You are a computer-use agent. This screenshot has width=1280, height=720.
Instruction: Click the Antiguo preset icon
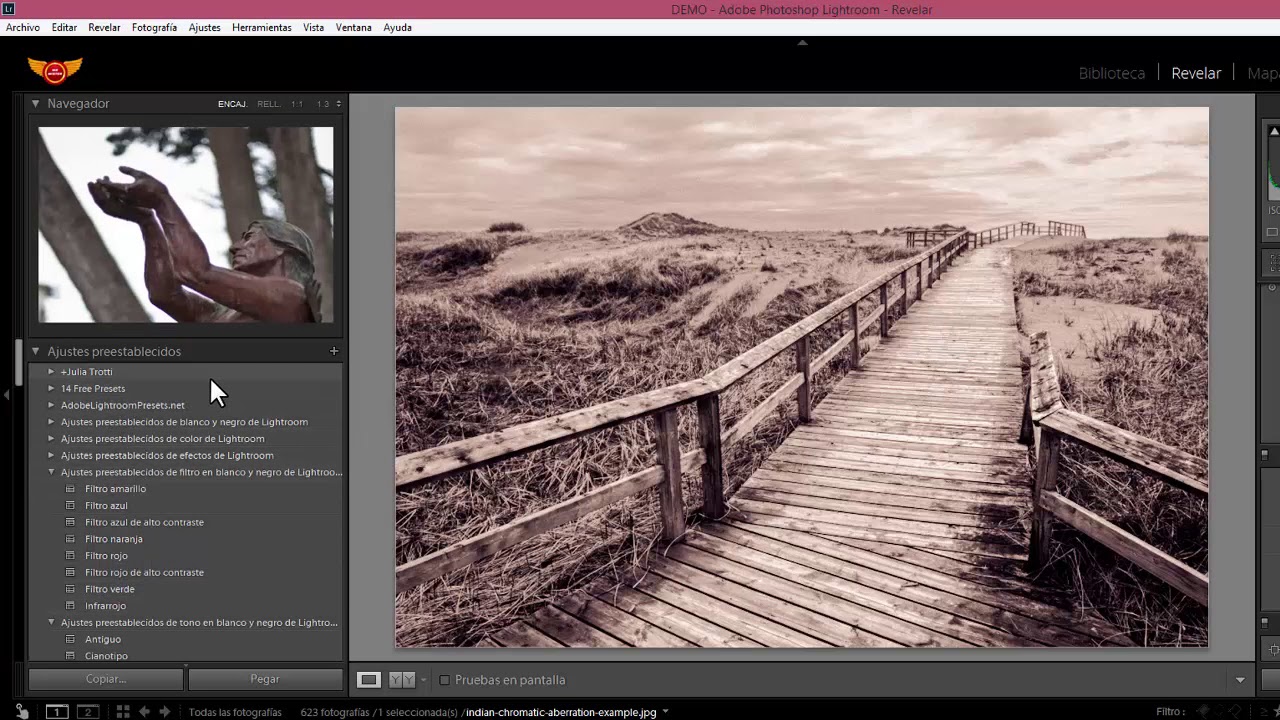click(x=70, y=639)
